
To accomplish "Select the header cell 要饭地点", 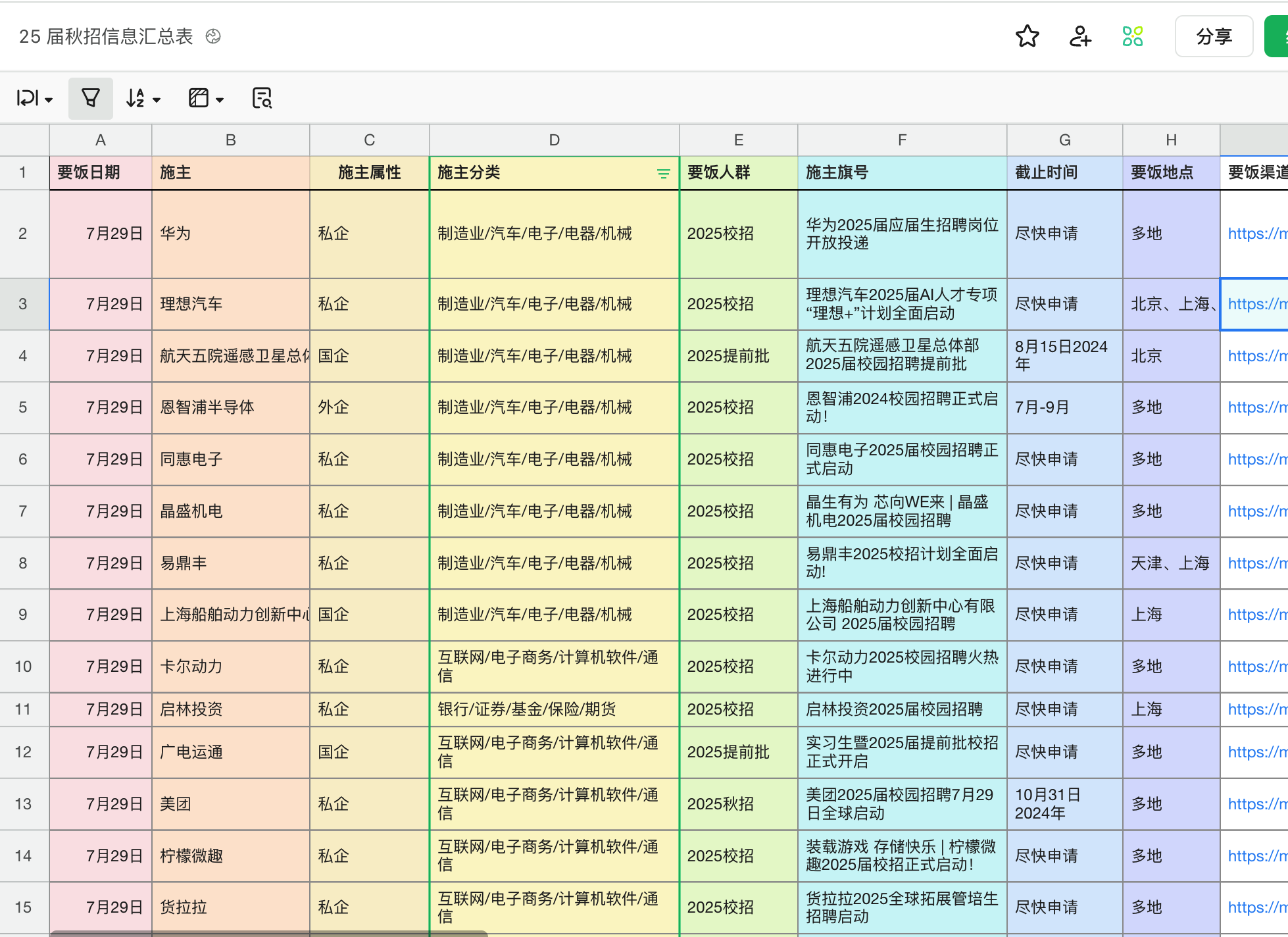I will 1171,173.
